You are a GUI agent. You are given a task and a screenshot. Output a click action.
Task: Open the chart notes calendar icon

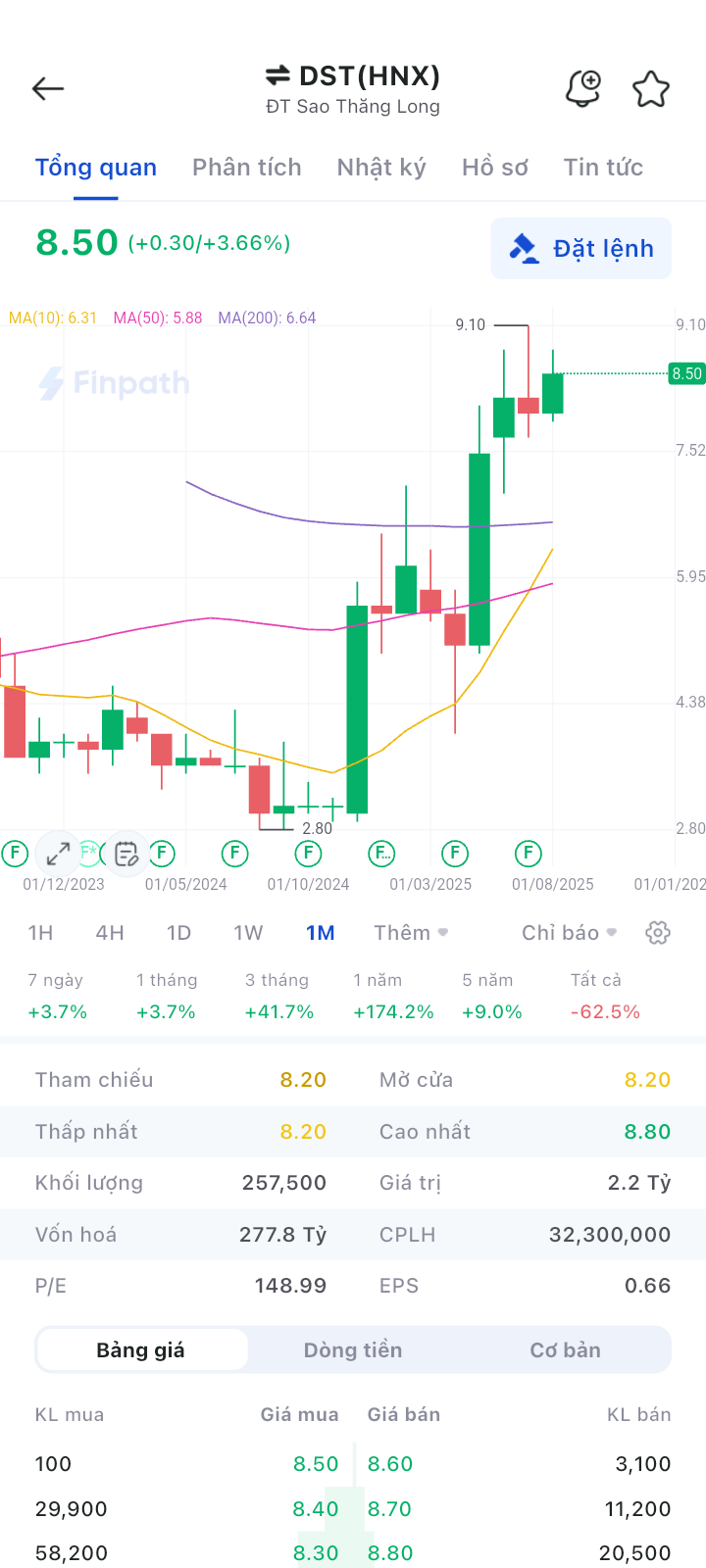(x=126, y=854)
